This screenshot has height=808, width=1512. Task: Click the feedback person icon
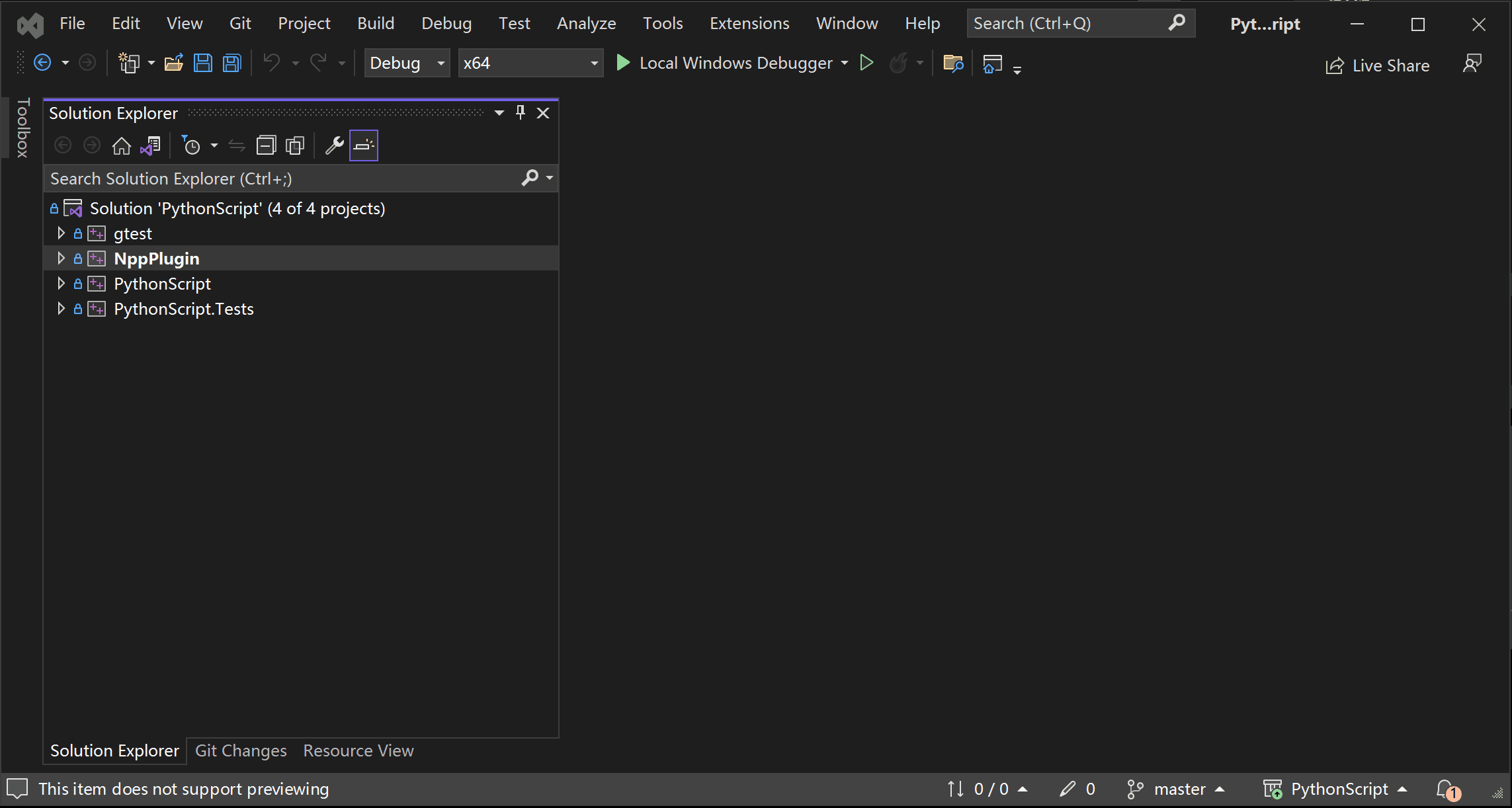click(x=1472, y=63)
